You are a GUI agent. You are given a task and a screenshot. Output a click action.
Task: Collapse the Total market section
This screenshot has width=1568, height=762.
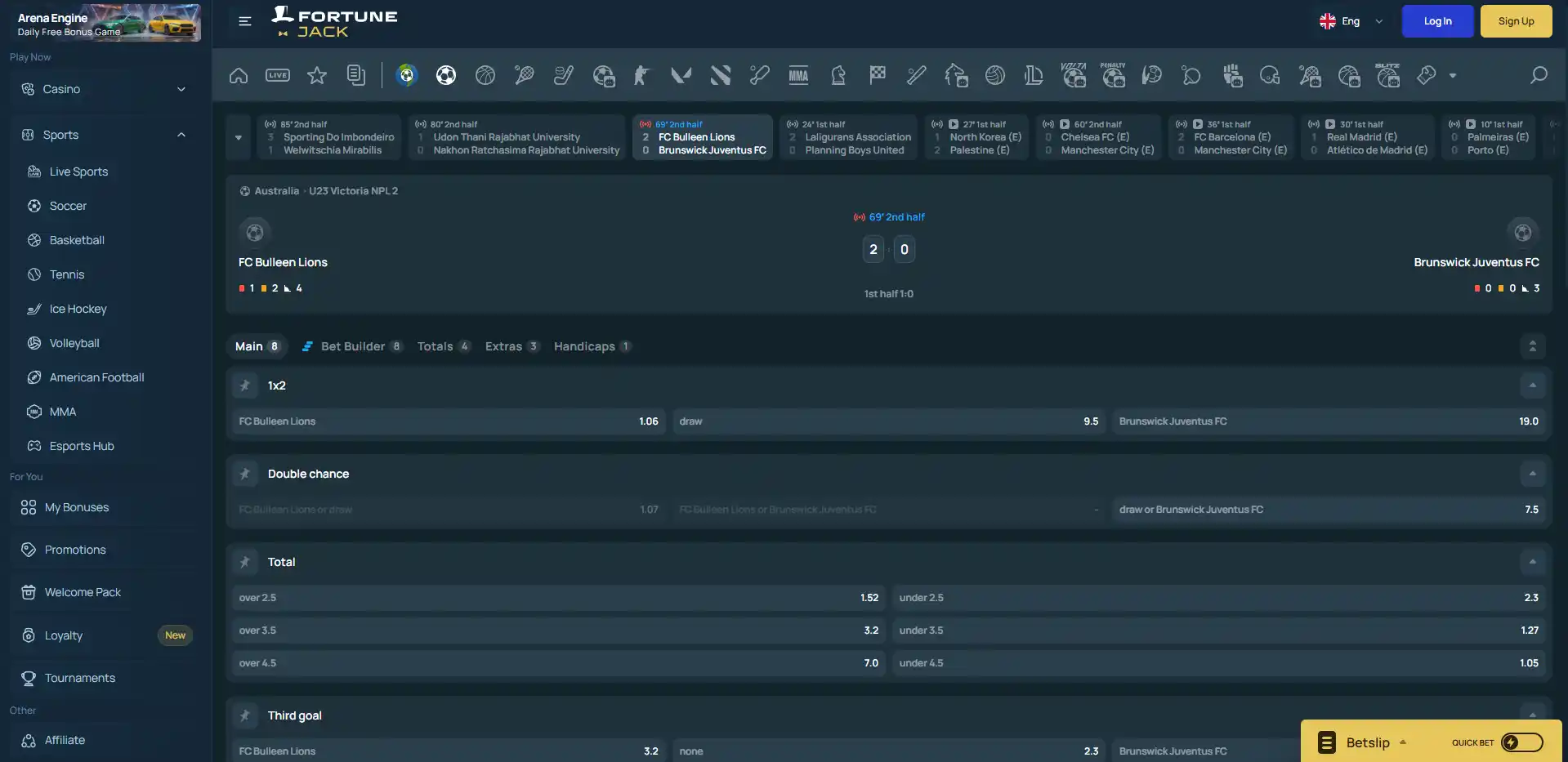(x=1532, y=562)
